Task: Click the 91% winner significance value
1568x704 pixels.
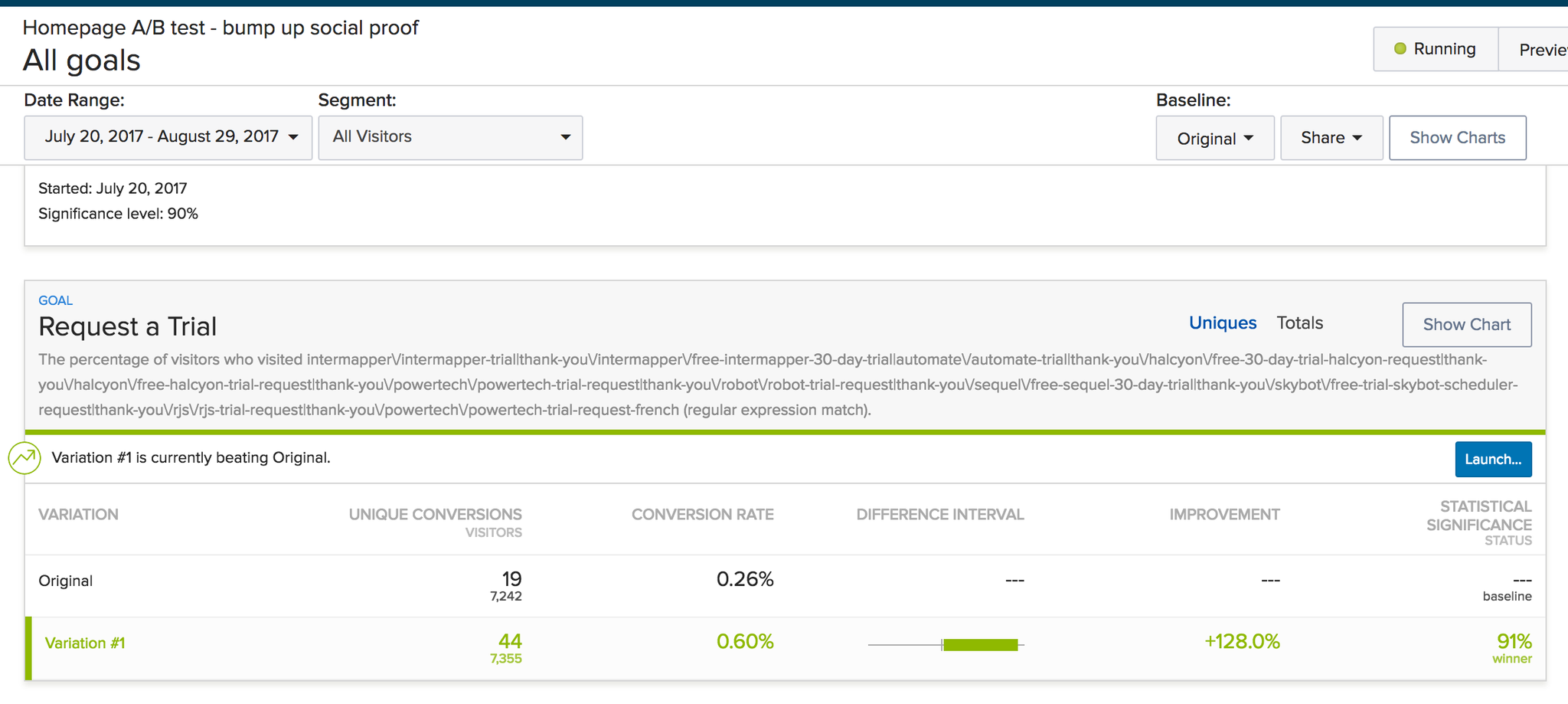Action: 1514,641
